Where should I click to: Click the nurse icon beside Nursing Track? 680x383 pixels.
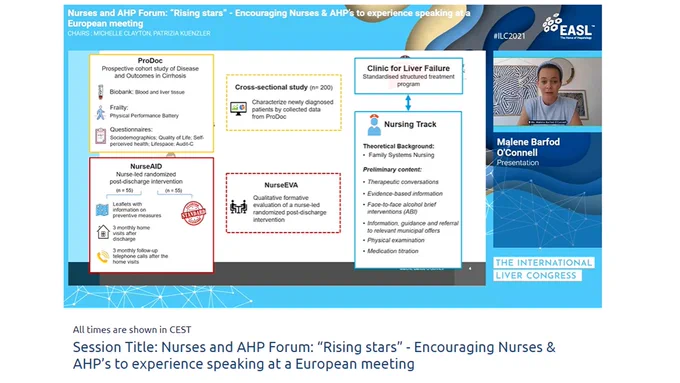click(373, 125)
